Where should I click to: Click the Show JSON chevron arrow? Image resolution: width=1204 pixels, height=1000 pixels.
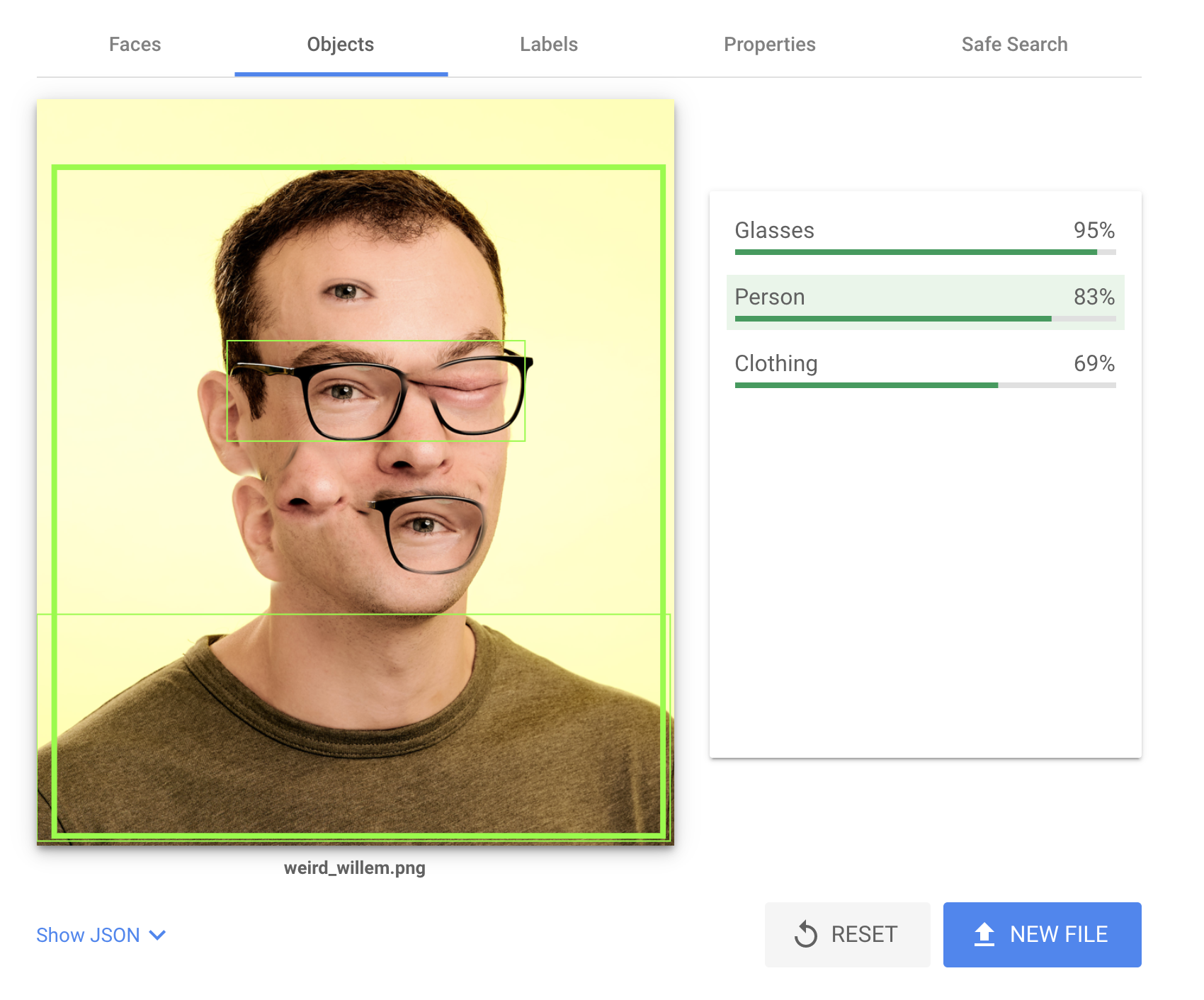pyautogui.click(x=158, y=936)
